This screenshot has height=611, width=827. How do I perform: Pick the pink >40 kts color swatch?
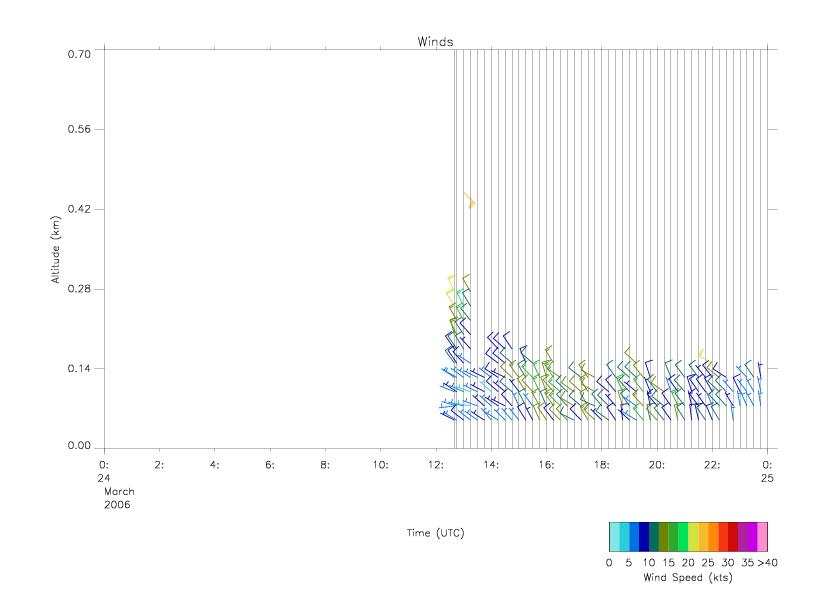tap(763, 537)
